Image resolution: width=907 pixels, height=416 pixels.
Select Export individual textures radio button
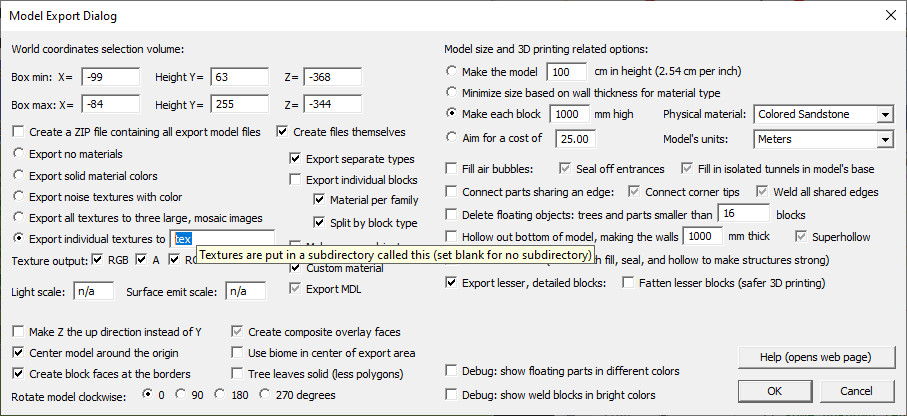19,238
